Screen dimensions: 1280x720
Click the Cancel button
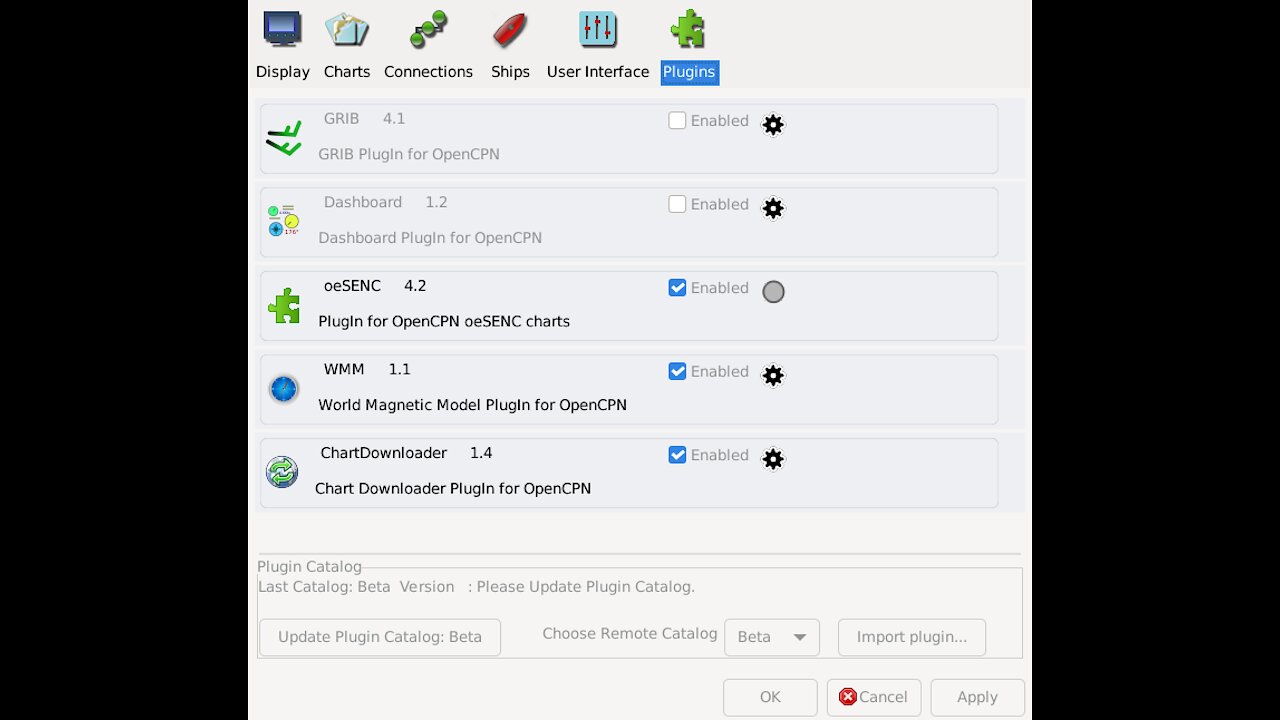click(x=874, y=697)
